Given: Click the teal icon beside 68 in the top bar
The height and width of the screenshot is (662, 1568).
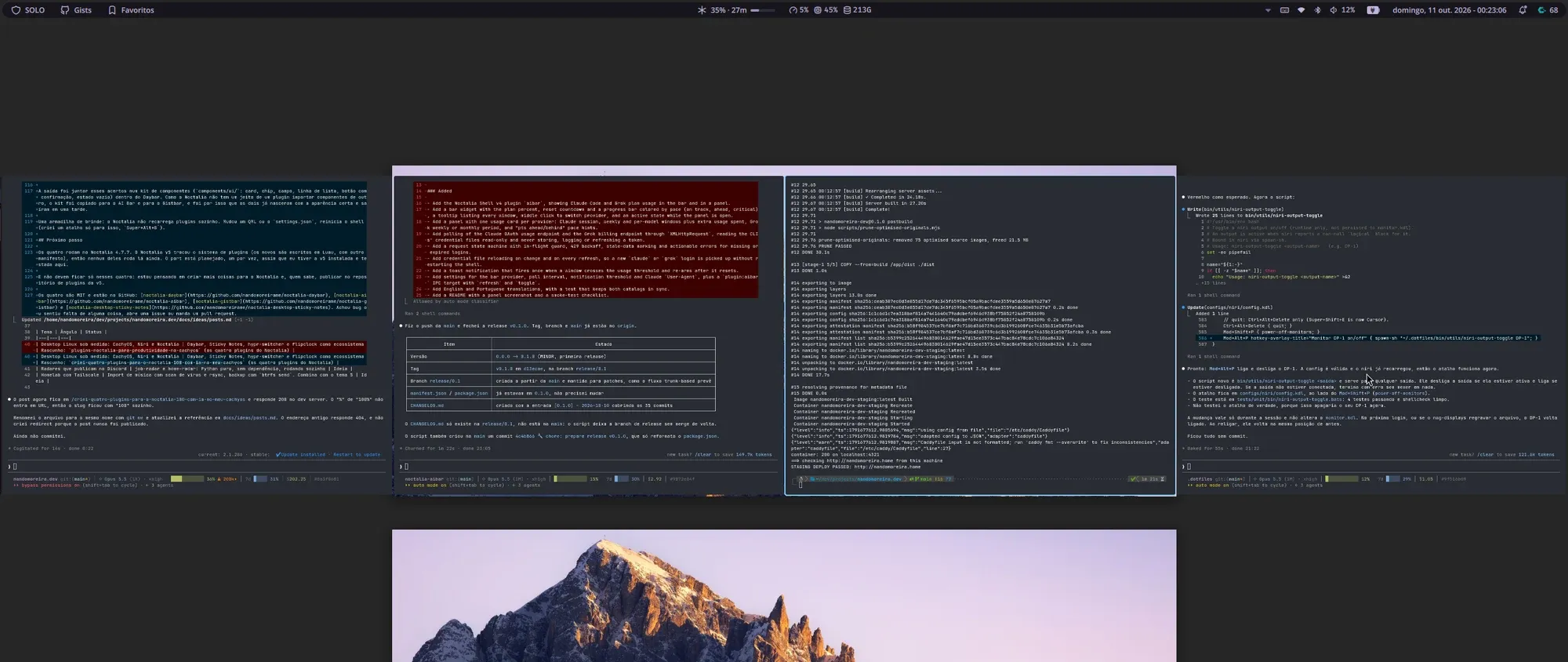Looking at the screenshot, I should (x=1541, y=10).
